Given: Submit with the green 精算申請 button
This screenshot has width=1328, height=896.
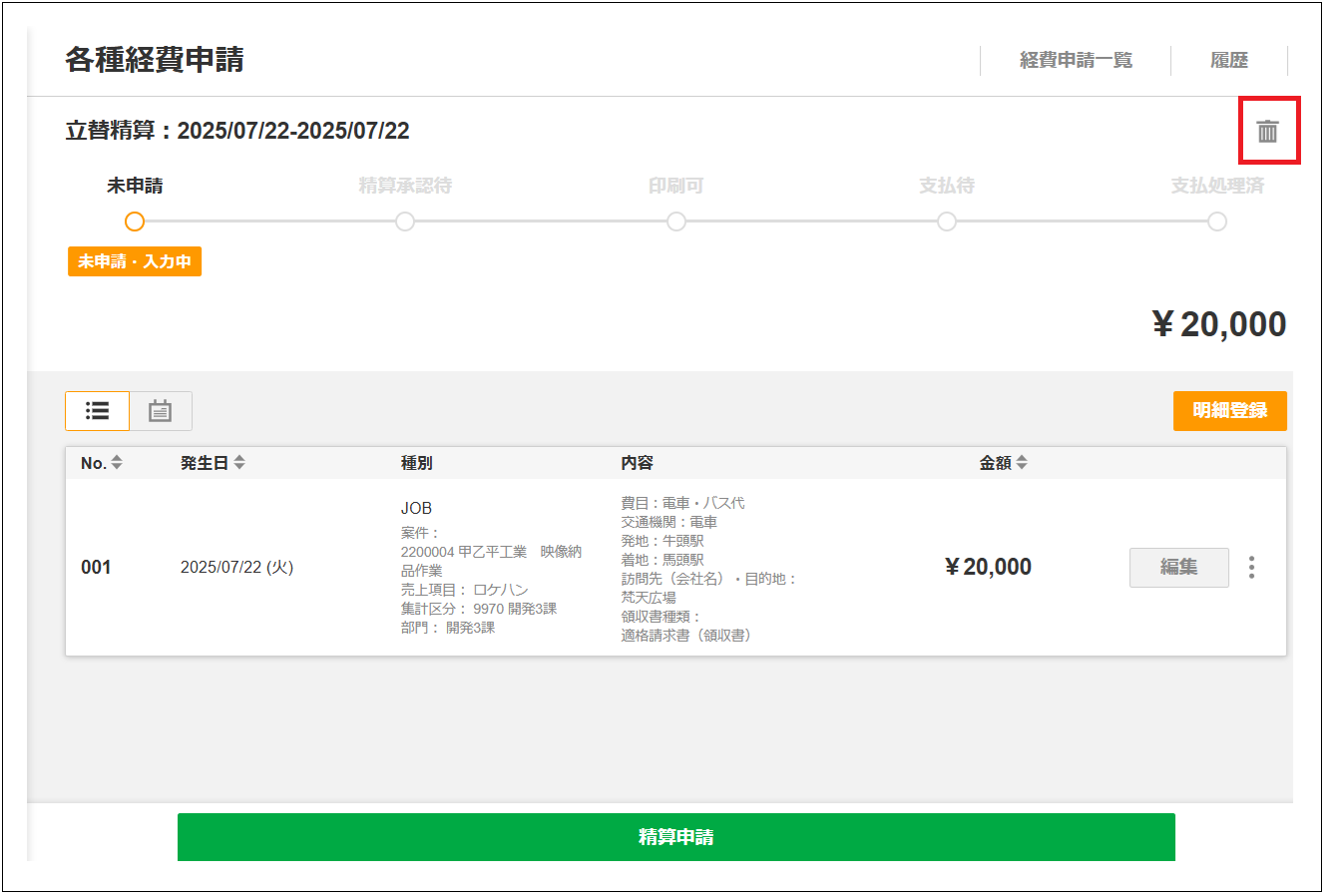Looking at the screenshot, I should [x=675, y=836].
